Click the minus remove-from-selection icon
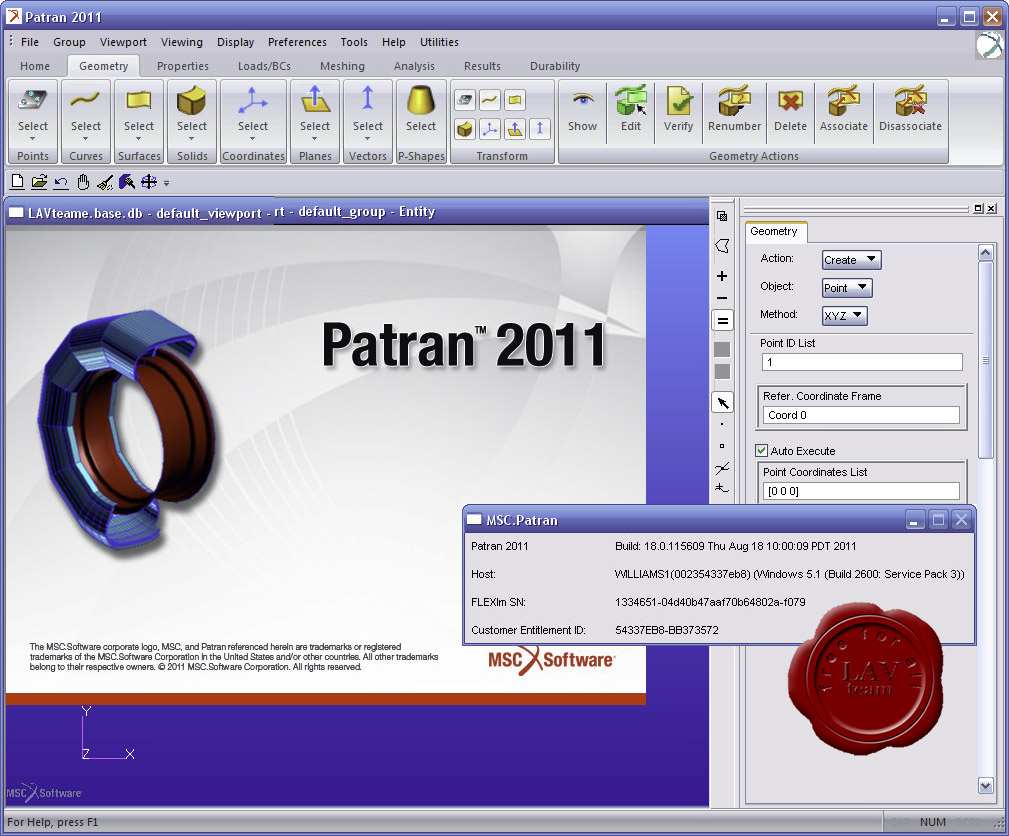 pyautogui.click(x=722, y=298)
